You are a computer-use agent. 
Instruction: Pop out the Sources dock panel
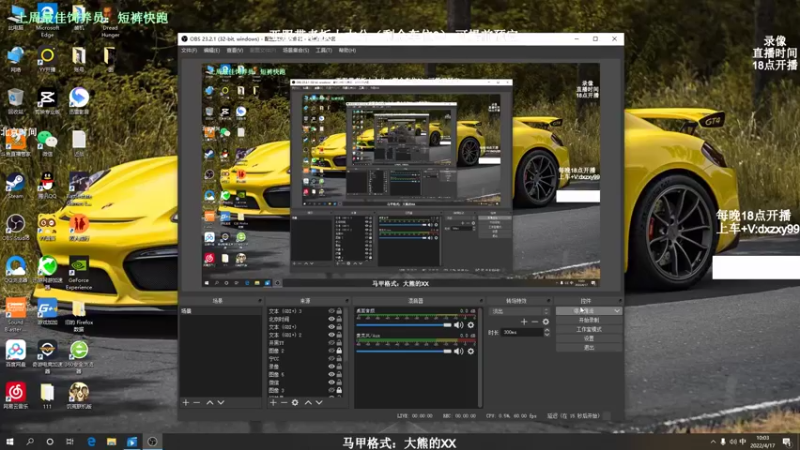coord(346,301)
